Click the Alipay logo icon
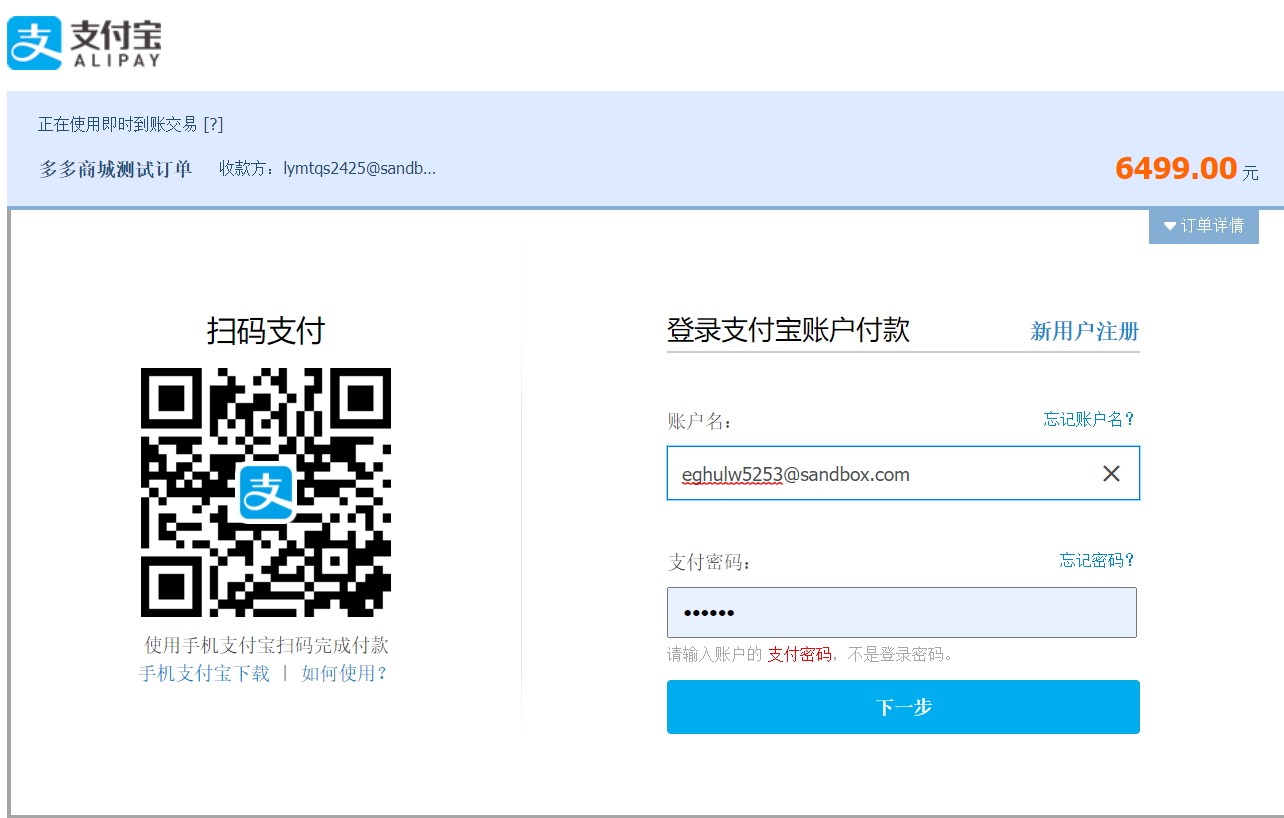Image resolution: width=1284 pixels, height=818 pixels. tap(33, 42)
